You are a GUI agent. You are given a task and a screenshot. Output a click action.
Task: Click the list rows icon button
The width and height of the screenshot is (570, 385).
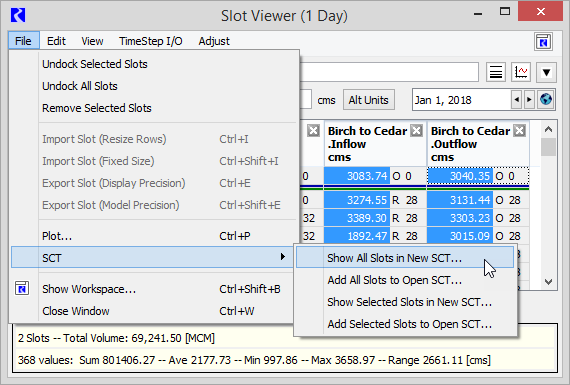(496, 72)
